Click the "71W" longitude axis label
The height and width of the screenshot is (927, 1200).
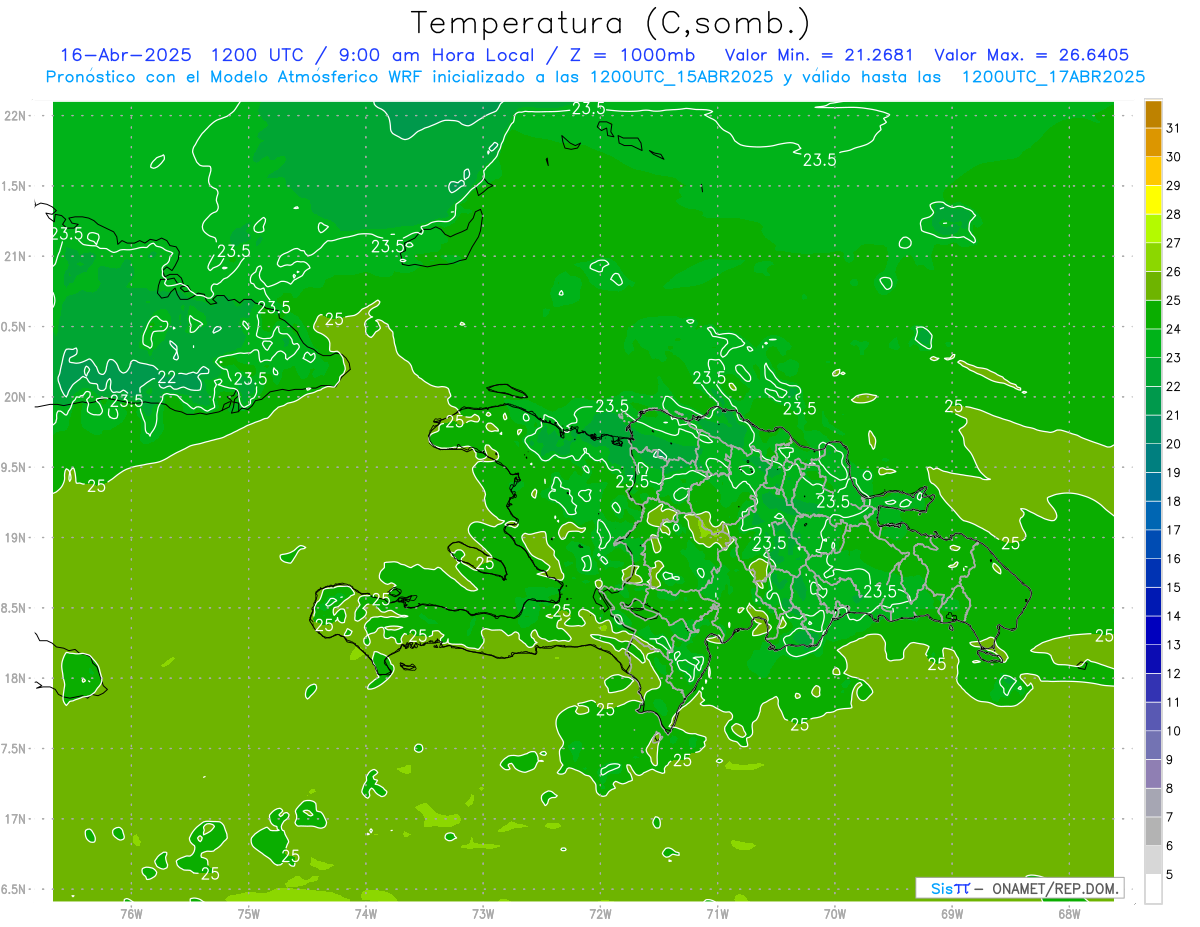click(x=717, y=913)
